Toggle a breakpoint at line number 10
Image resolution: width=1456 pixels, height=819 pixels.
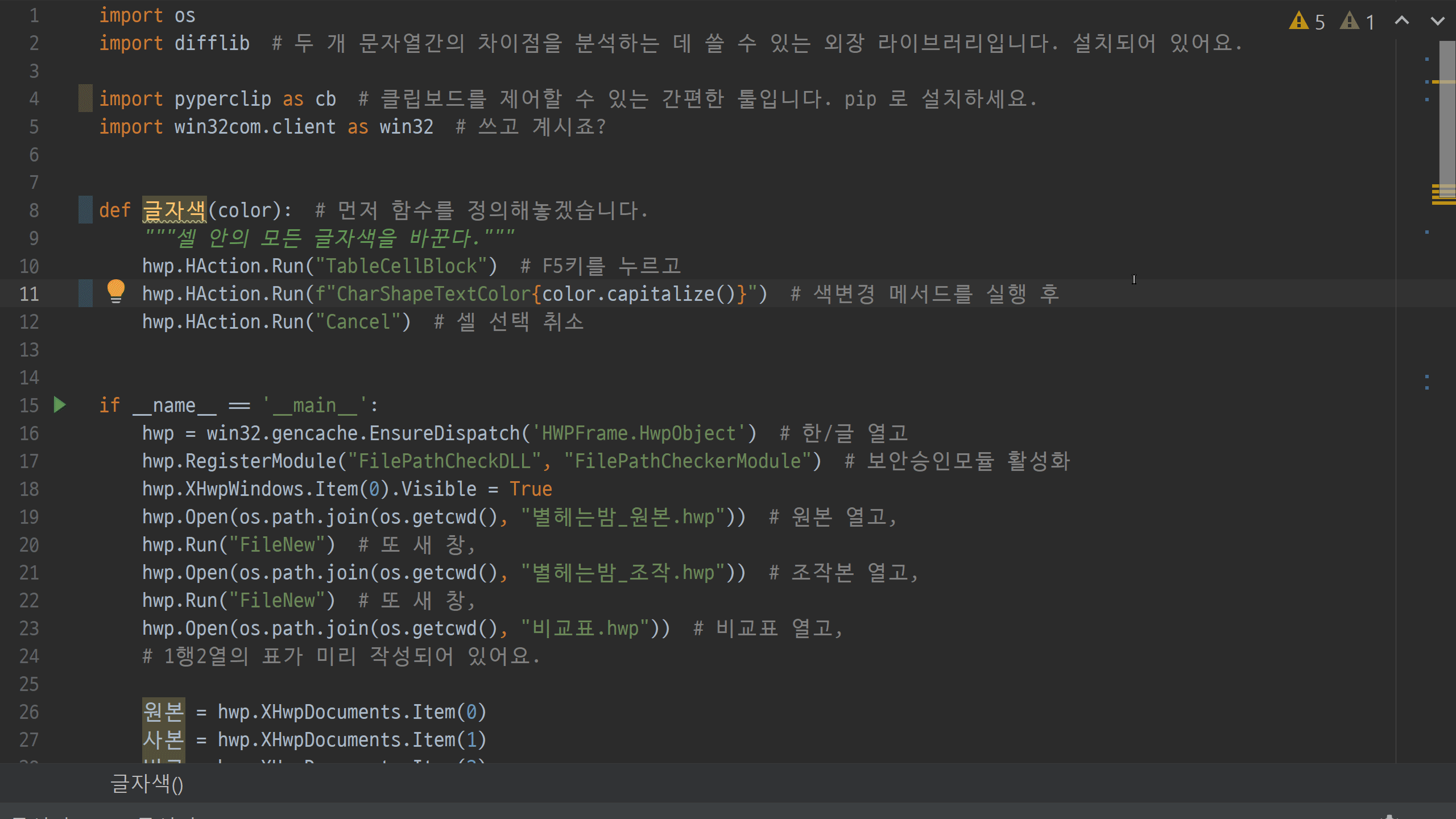tap(30, 266)
